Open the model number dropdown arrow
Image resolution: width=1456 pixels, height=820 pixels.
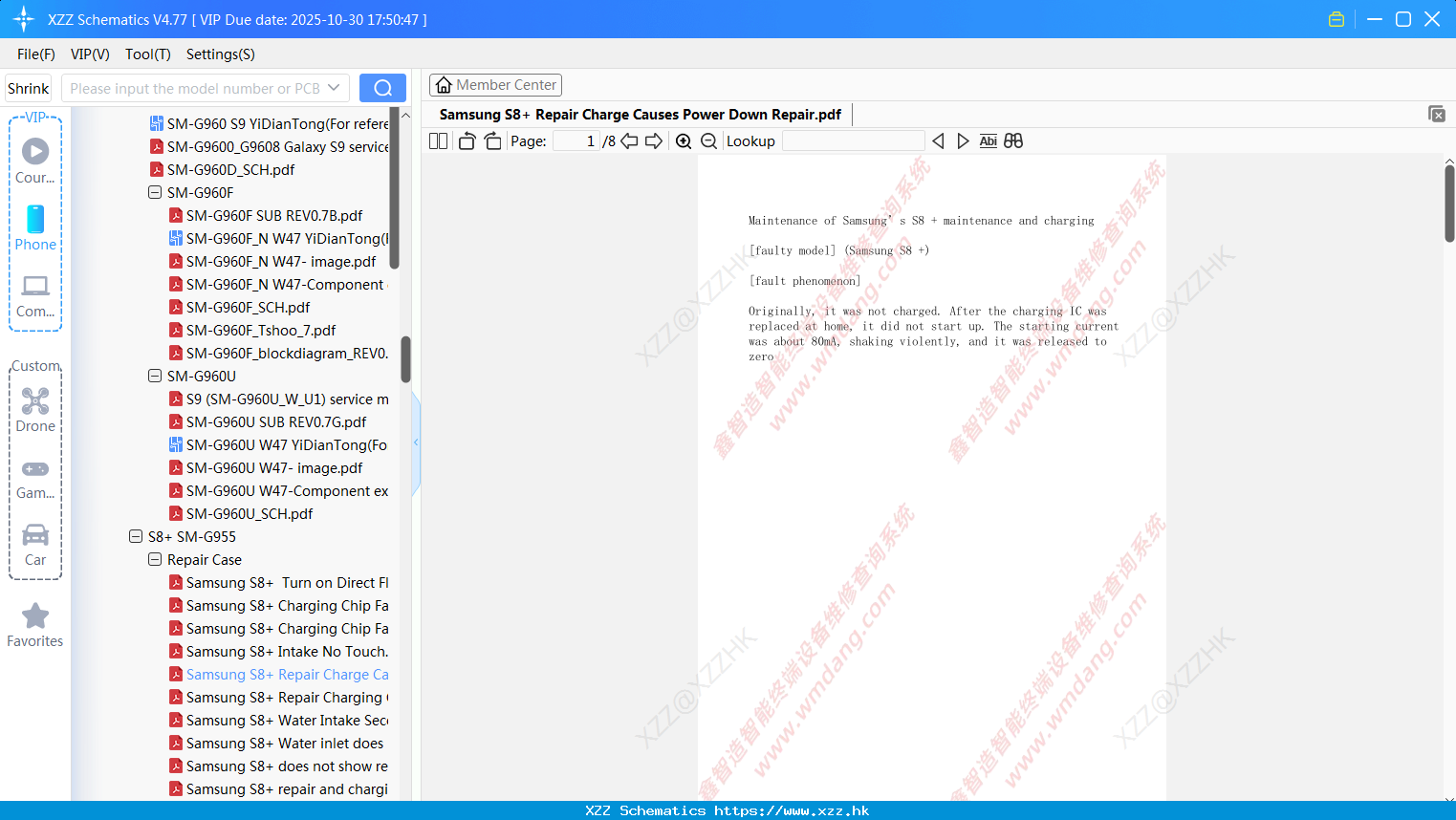334,88
